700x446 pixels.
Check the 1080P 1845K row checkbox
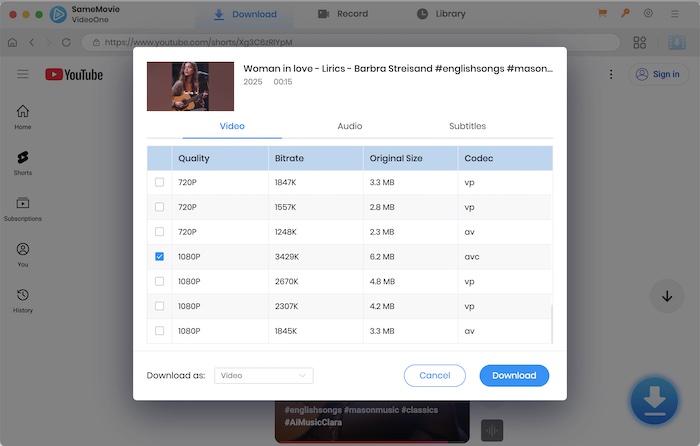pyautogui.click(x=159, y=331)
